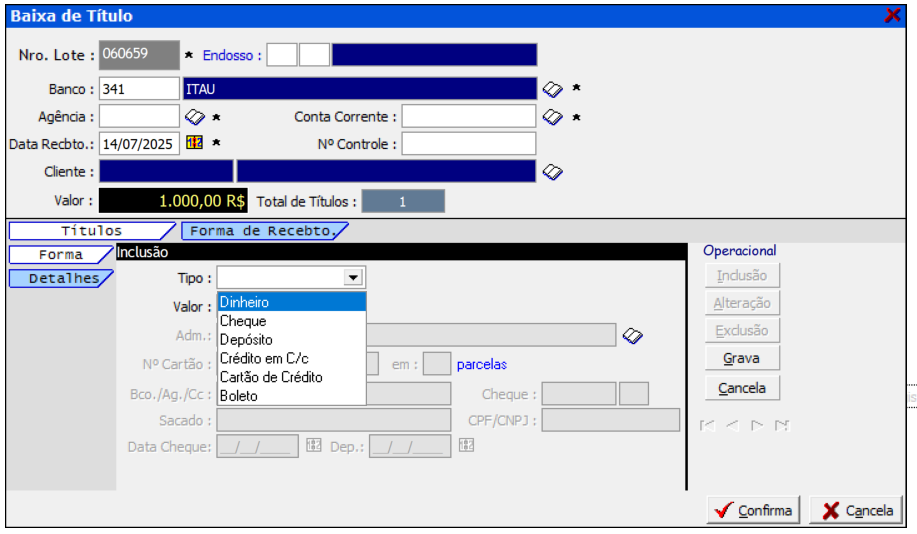Open Adm. lookup book icon

[x=631, y=335]
